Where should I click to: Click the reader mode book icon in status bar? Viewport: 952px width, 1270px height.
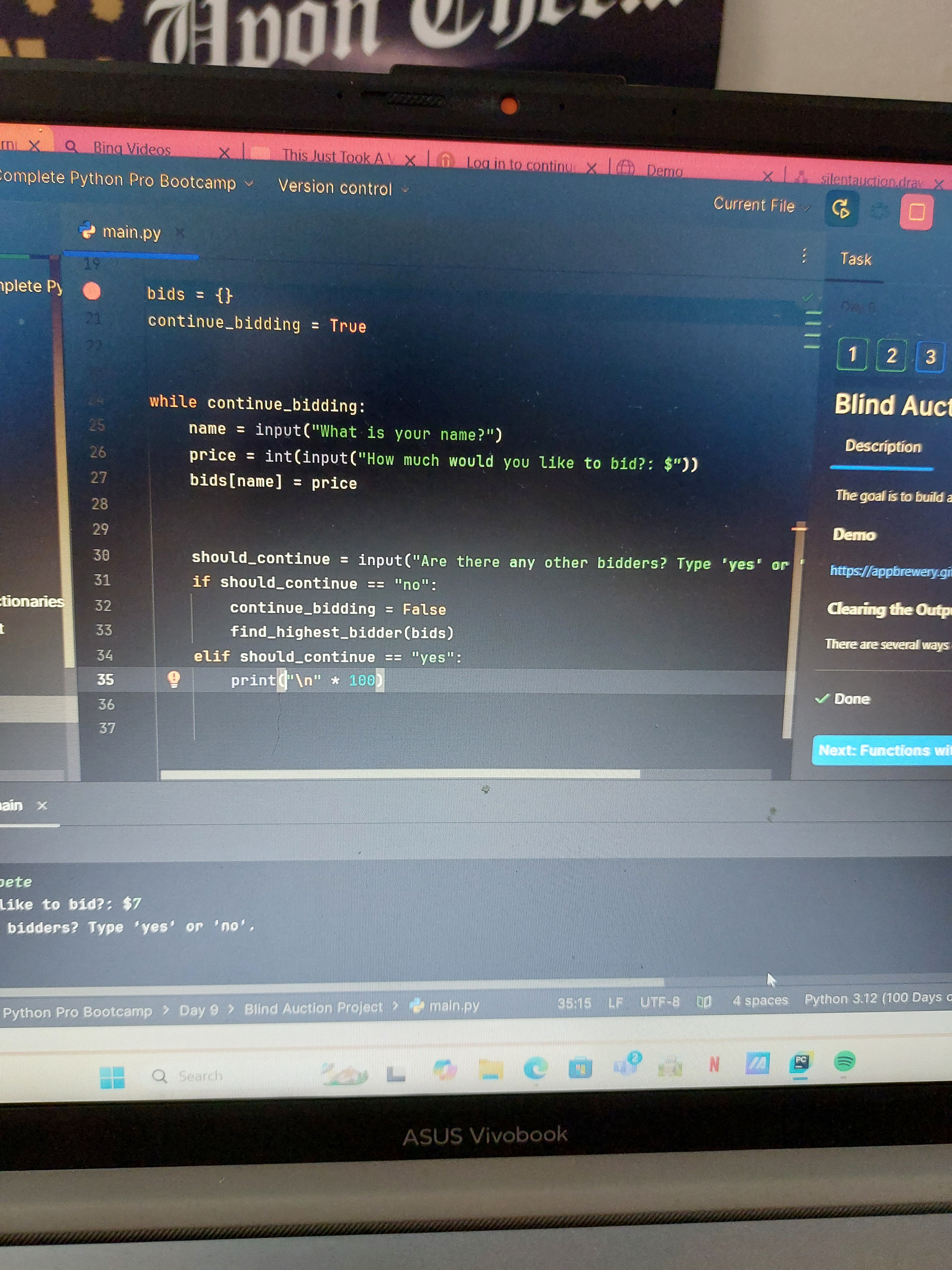point(704,1001)
